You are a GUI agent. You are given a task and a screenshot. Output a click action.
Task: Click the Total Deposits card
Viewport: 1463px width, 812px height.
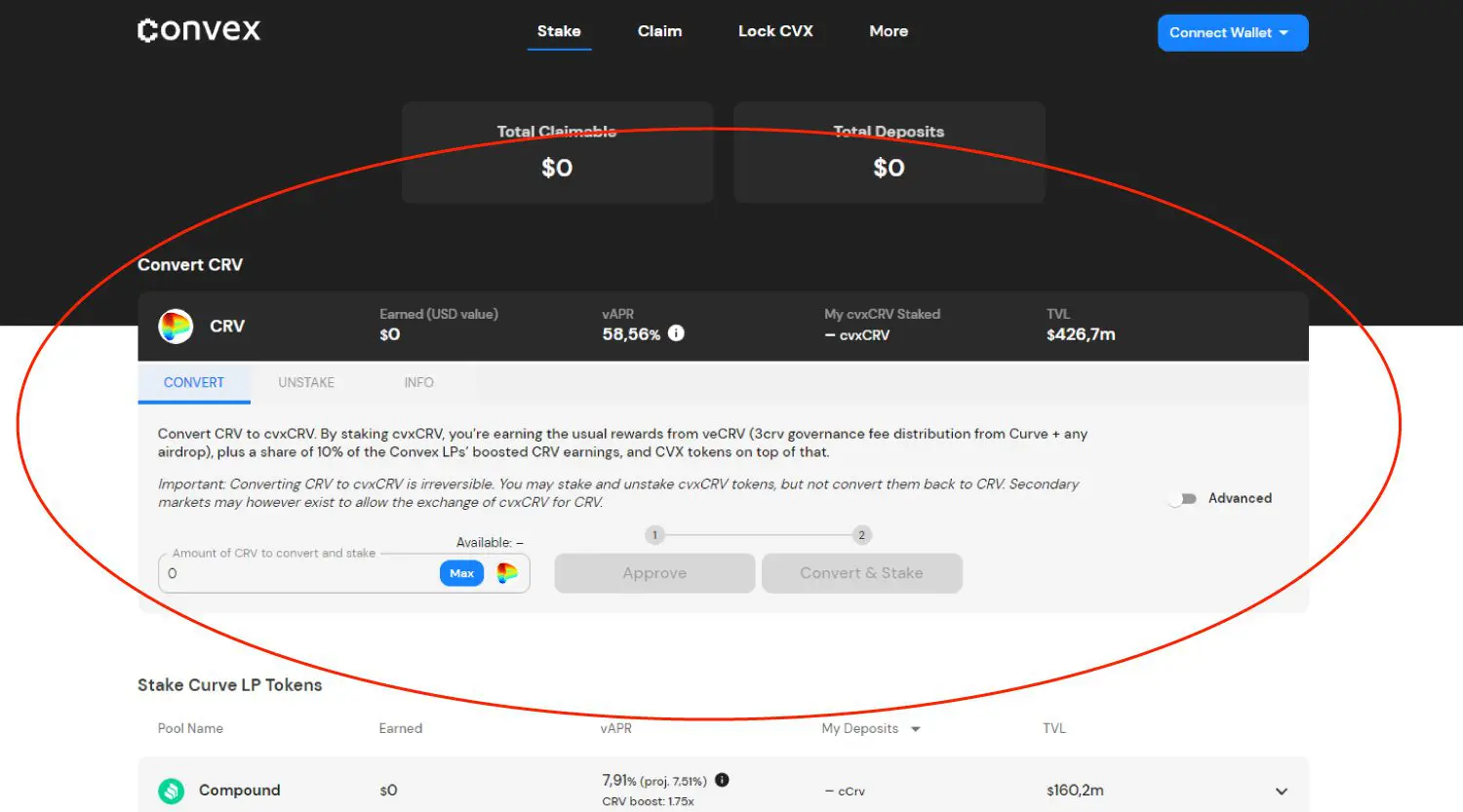pos(889,152)
